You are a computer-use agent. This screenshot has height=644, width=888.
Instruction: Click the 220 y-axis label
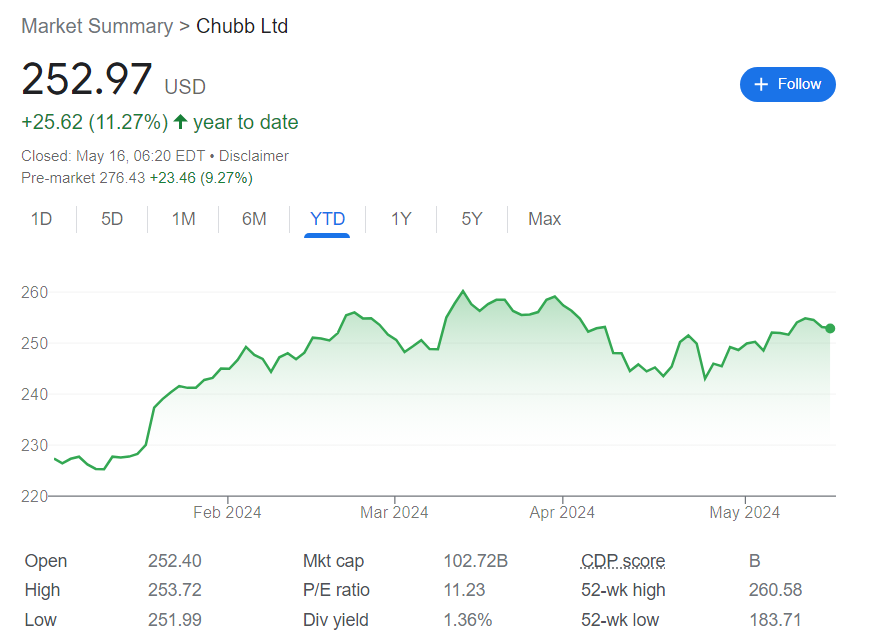point(35,496)
